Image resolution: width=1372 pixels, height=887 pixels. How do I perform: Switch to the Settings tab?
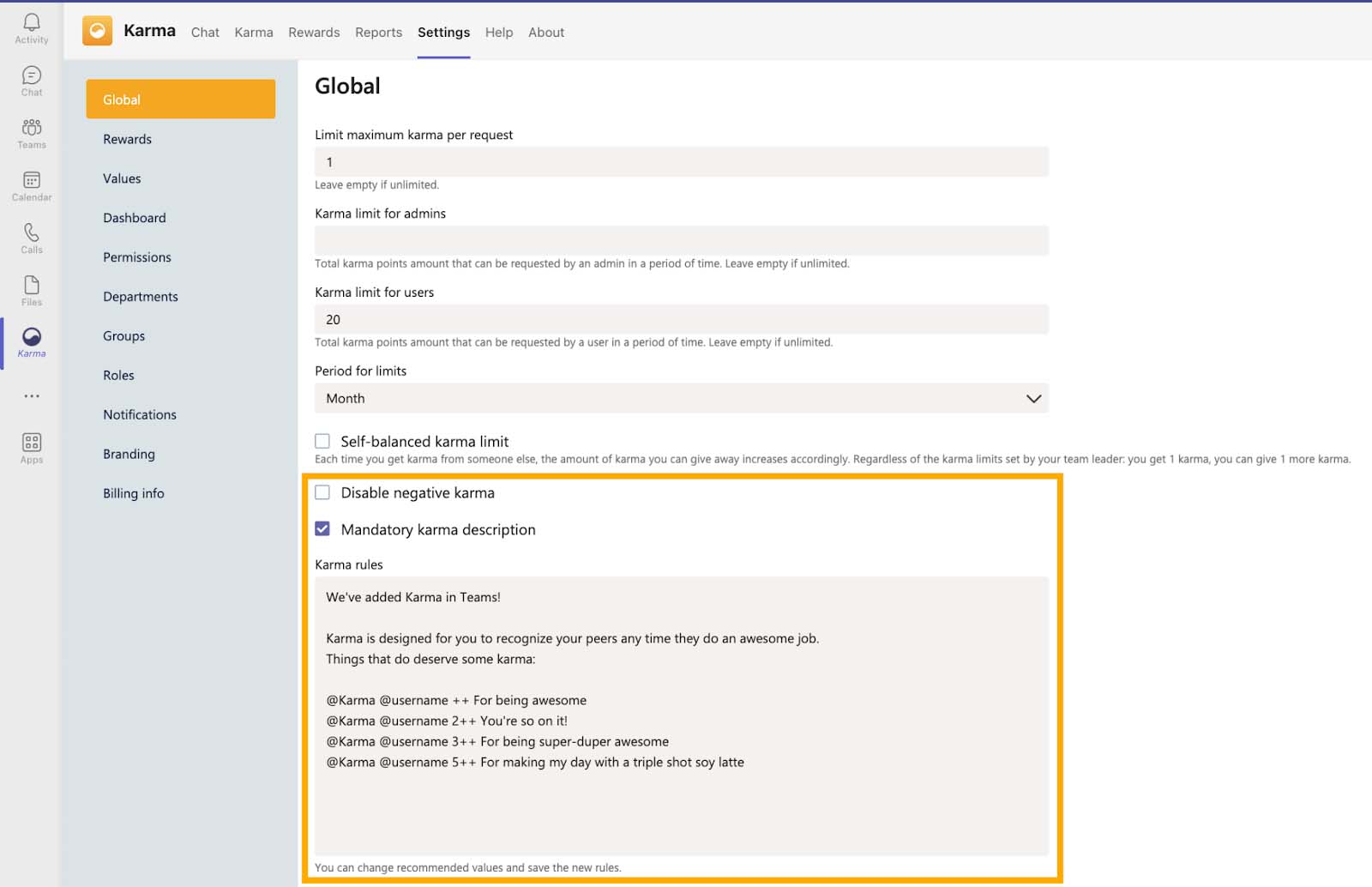click(443, 32)
